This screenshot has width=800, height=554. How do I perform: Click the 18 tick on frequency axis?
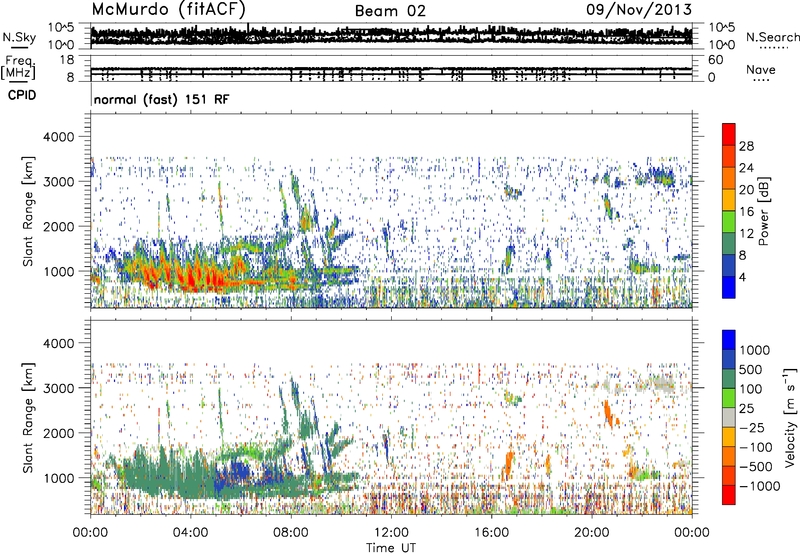tap(67, 60)
